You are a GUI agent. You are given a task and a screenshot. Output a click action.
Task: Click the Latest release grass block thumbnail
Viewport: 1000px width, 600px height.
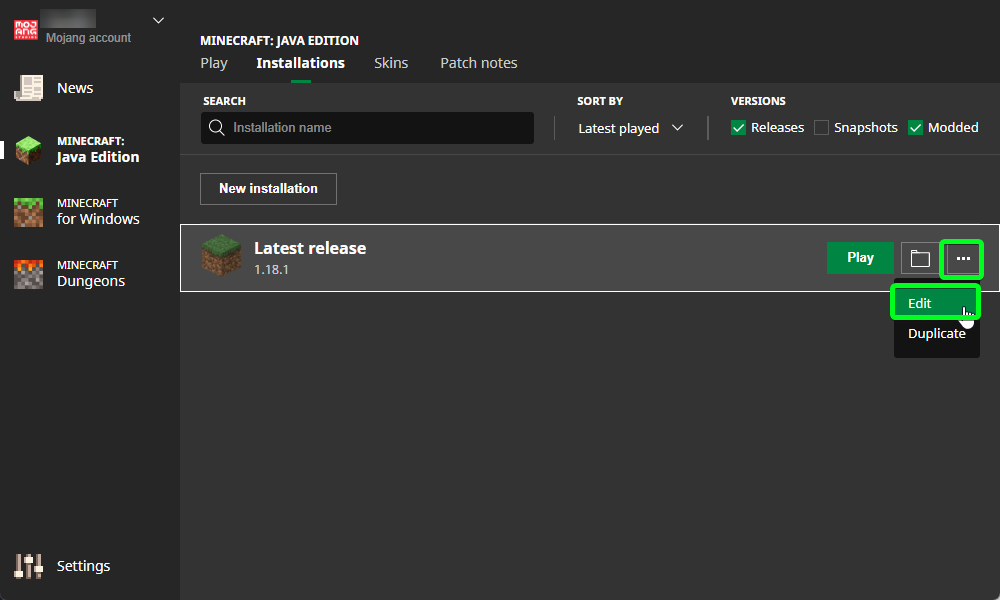click(x=221, y=256)
